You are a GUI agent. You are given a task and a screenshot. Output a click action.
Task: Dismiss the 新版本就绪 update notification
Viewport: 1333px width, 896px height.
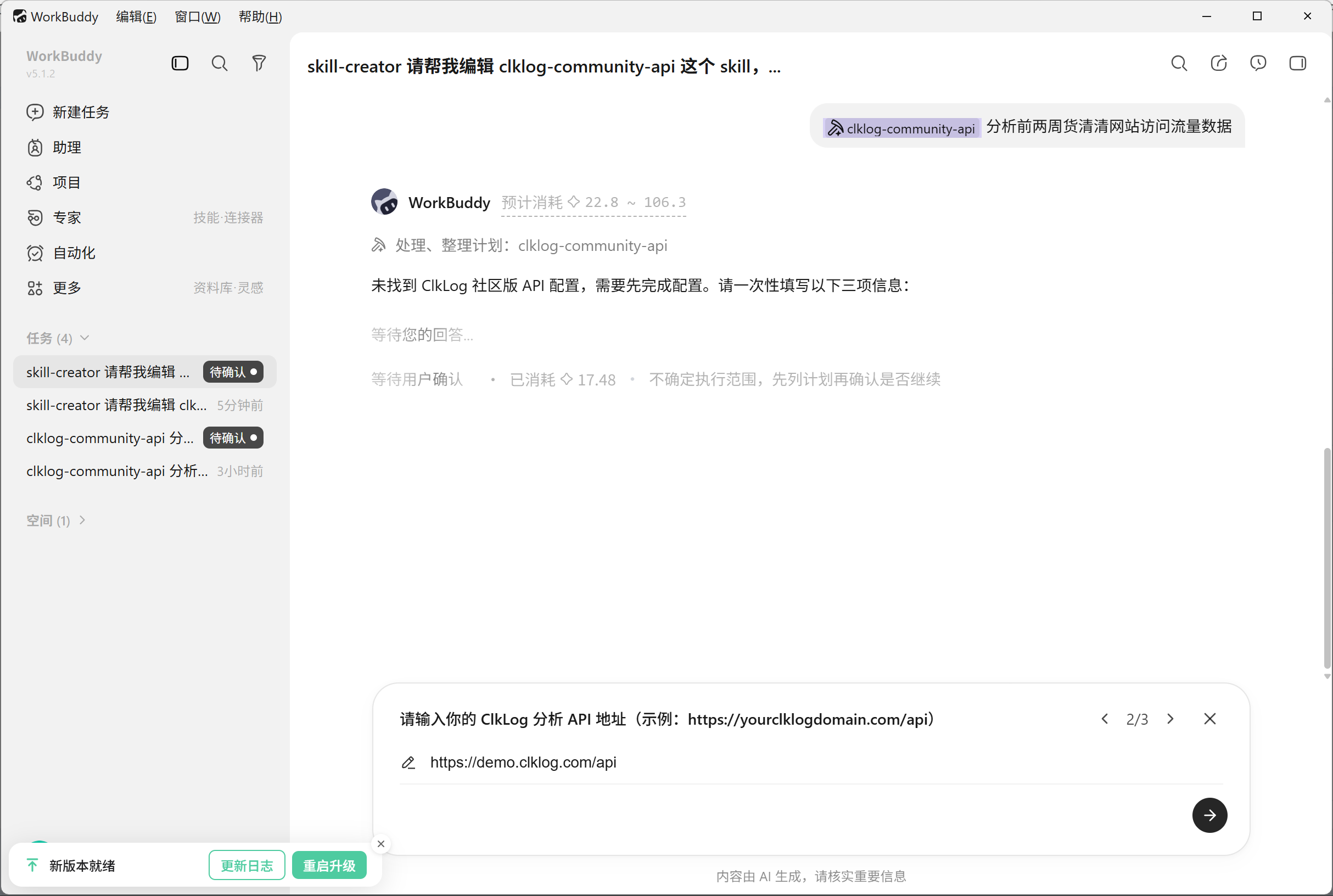tap(381, 844)
